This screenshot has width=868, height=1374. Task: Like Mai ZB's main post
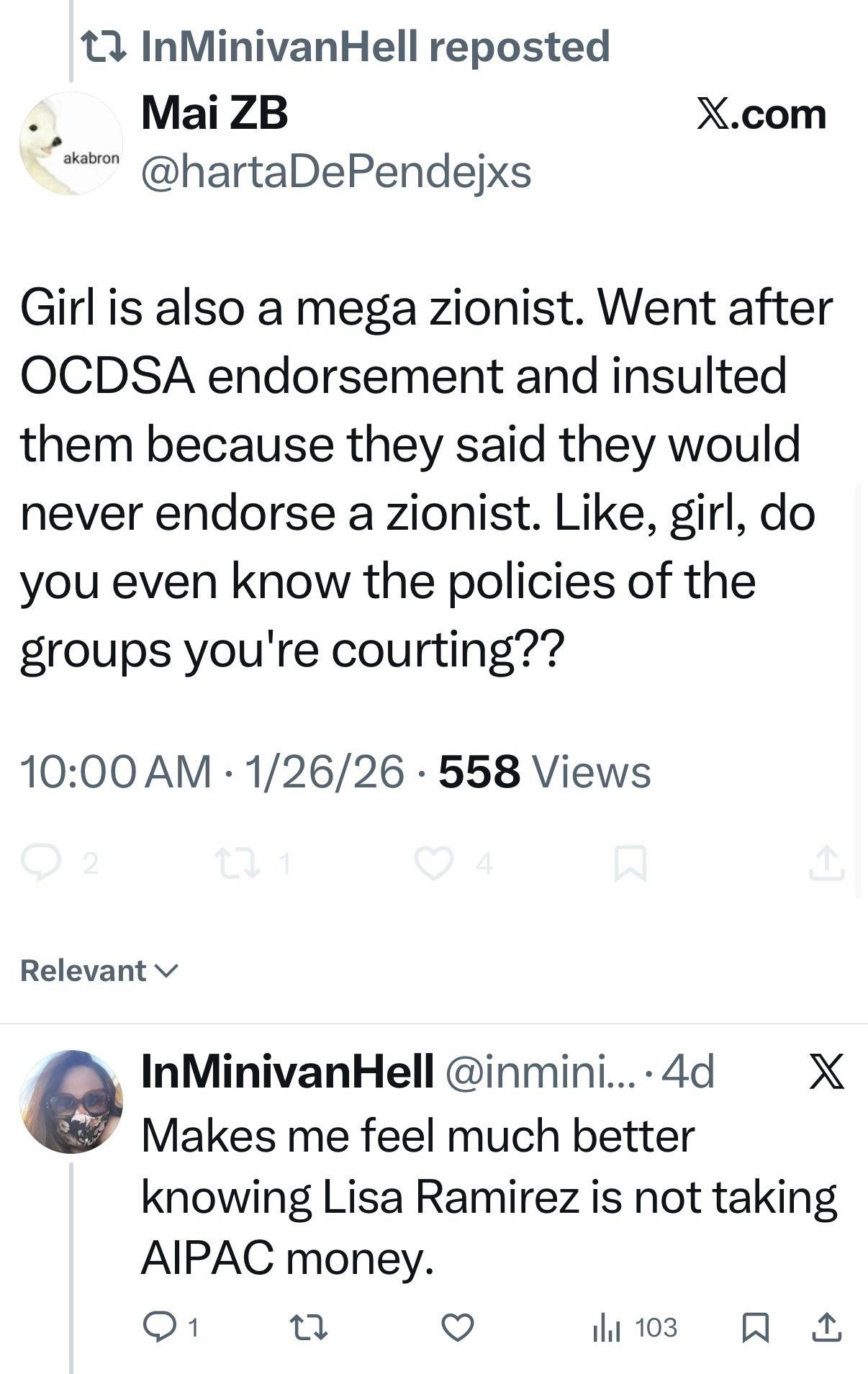pyautogui.click(x=434, y=863)
